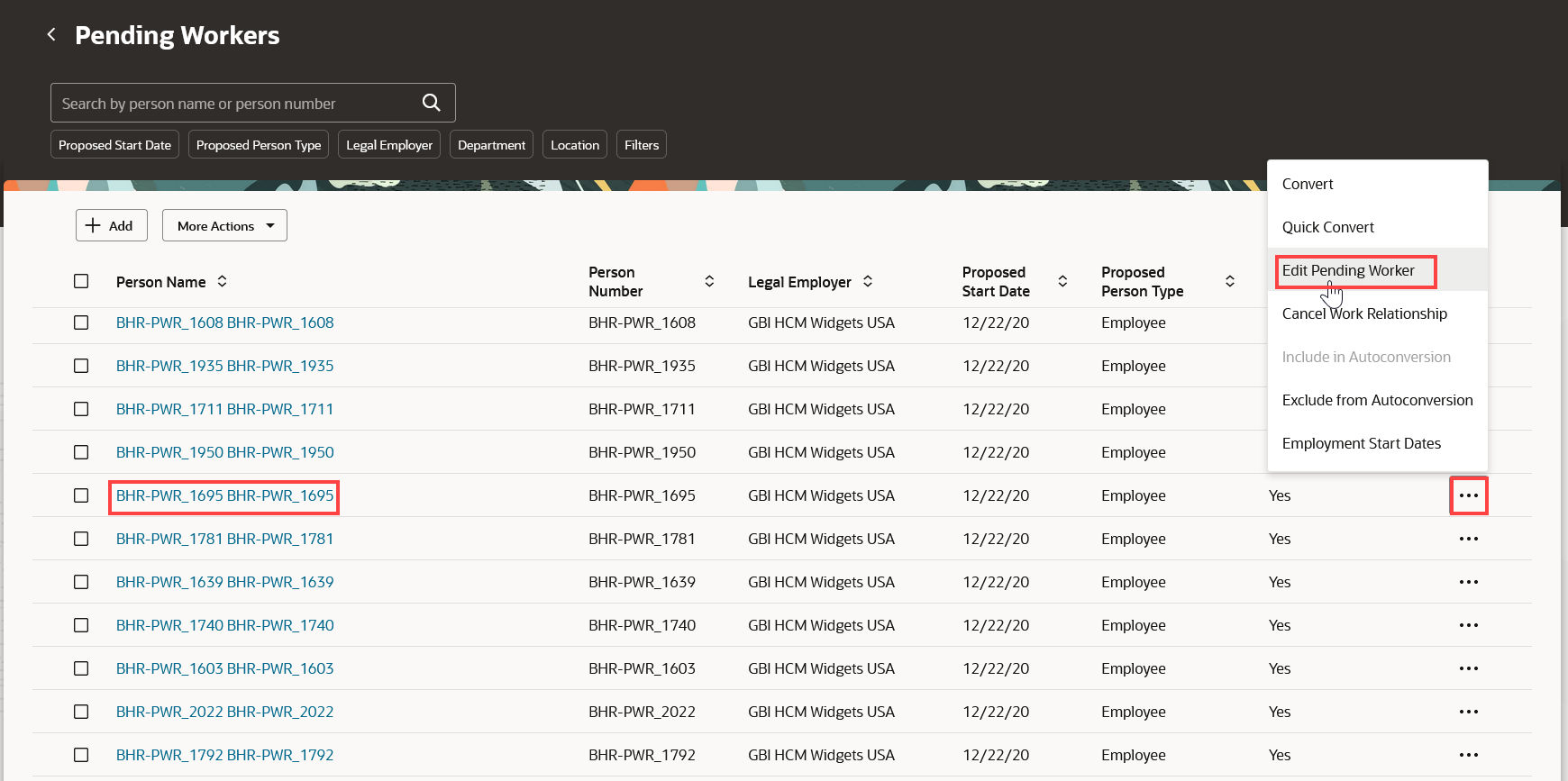Viewport: 1568px width, 781px height.
Task: Sort by Proposed Start Date arrows
Action: click(1062, 281)
